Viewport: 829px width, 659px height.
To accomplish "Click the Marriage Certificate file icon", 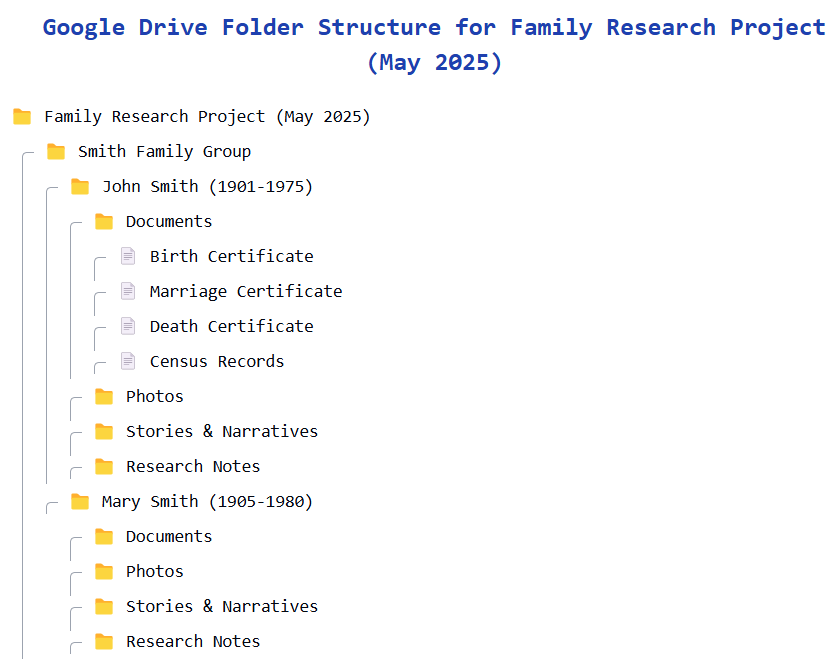I will [x=128, y=291].
